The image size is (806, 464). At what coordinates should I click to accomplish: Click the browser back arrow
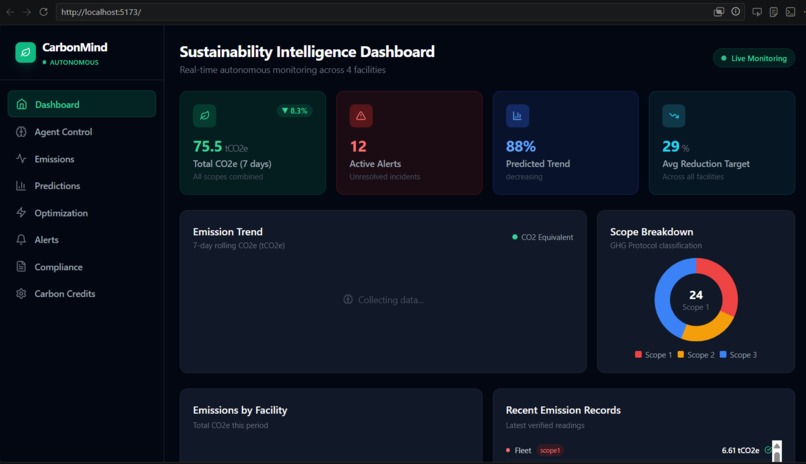pos(10,12)
